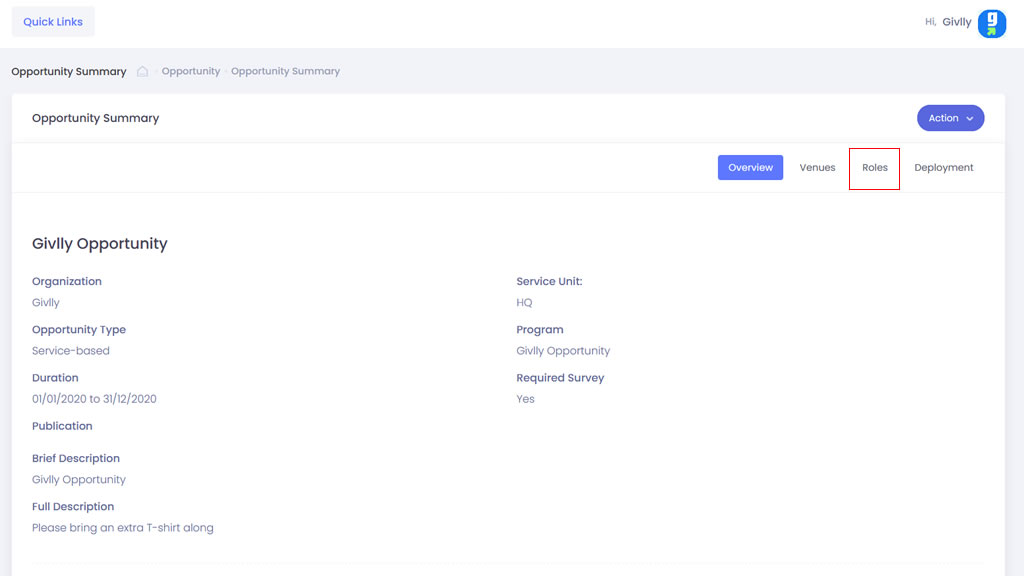Click the Required Survey value Yes

(x=525, y=399)
